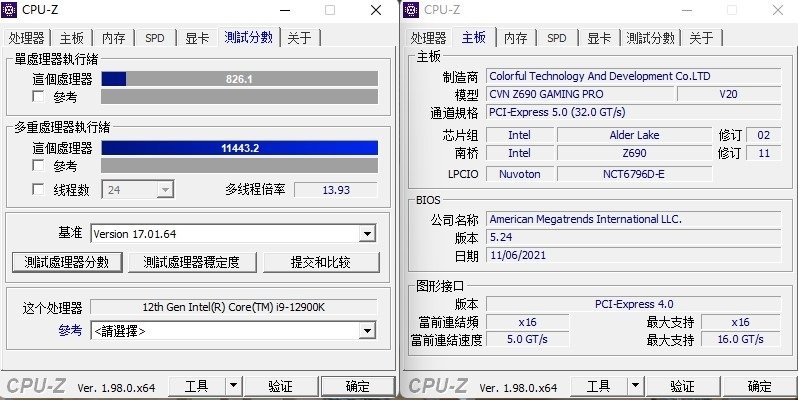Screen dimensions: 798x400
Task: Close the left CPU-Z window
Action: click(376, 10)
